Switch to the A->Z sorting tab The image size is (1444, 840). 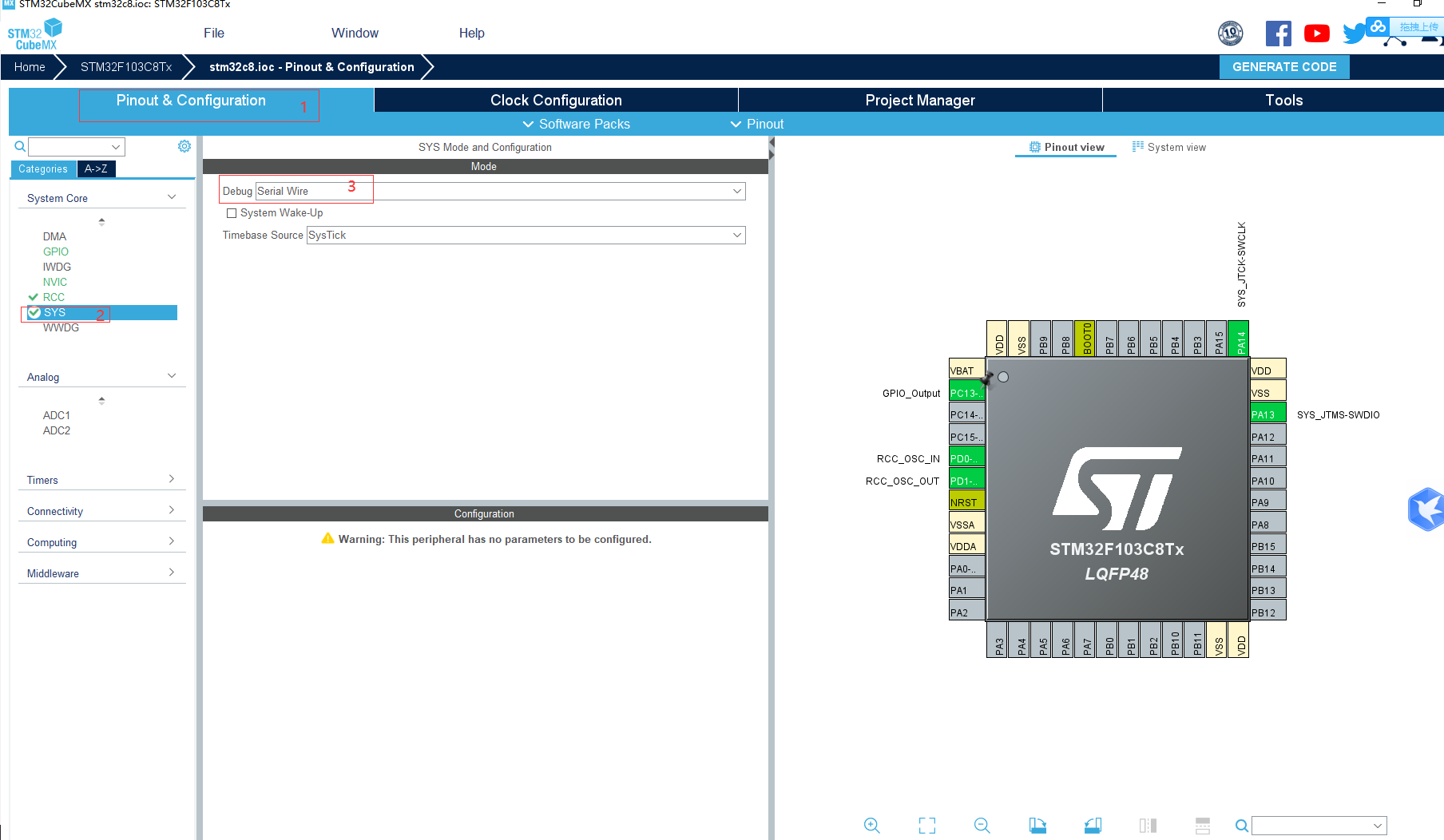coord(96,168)
